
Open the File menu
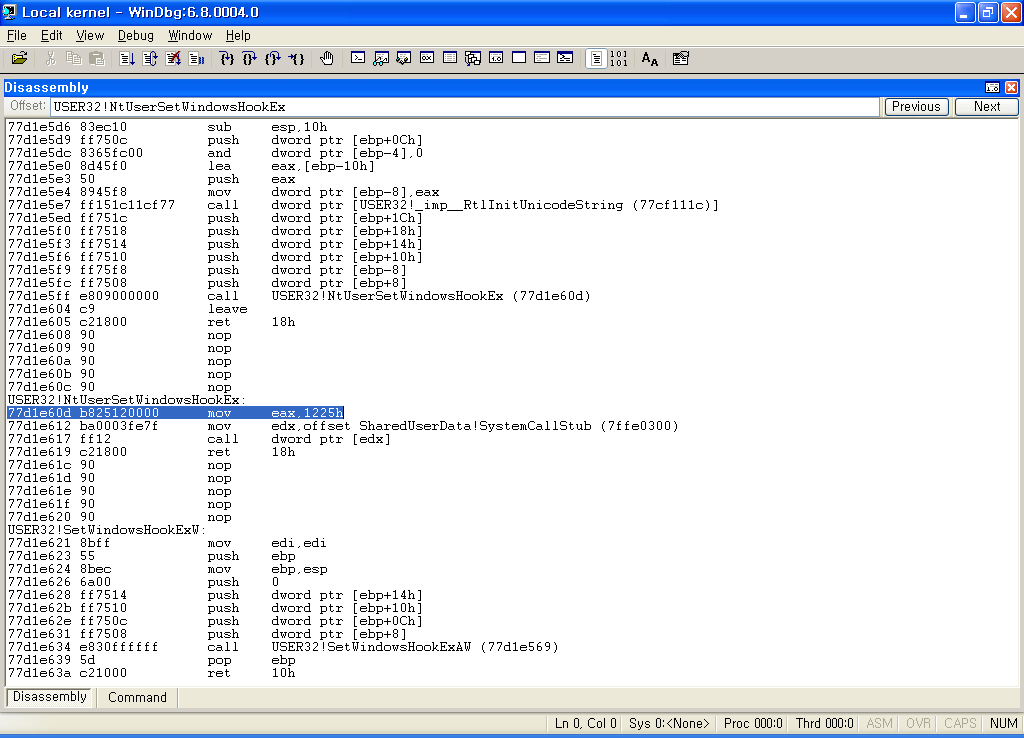tap(16, 35)
